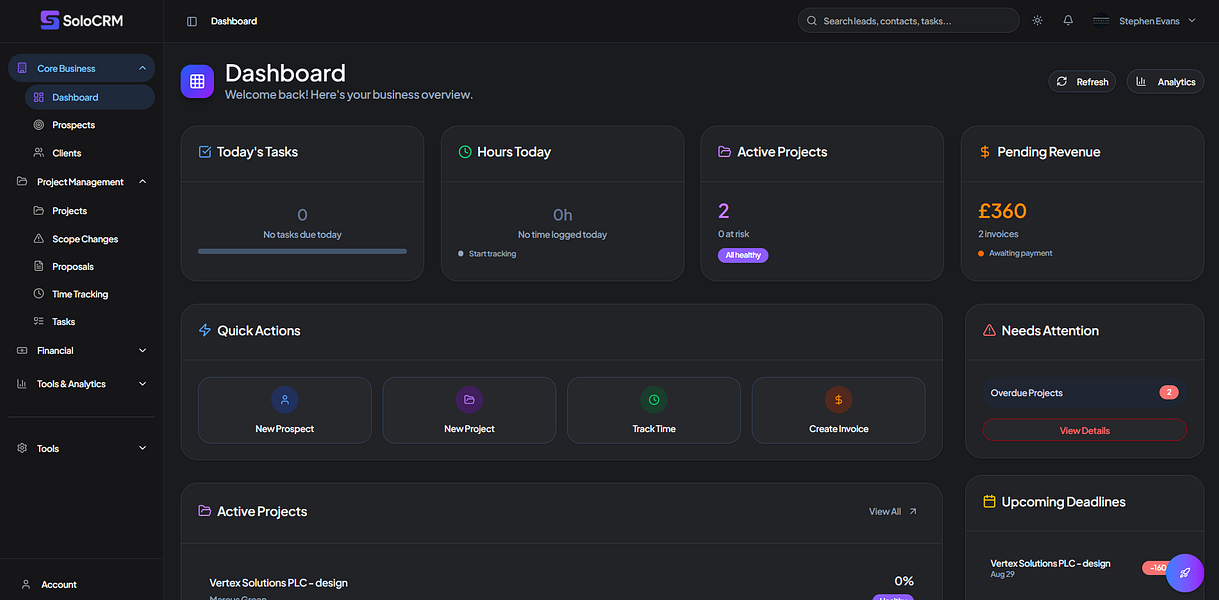Open Clients in the sidebar

point(89,153)
